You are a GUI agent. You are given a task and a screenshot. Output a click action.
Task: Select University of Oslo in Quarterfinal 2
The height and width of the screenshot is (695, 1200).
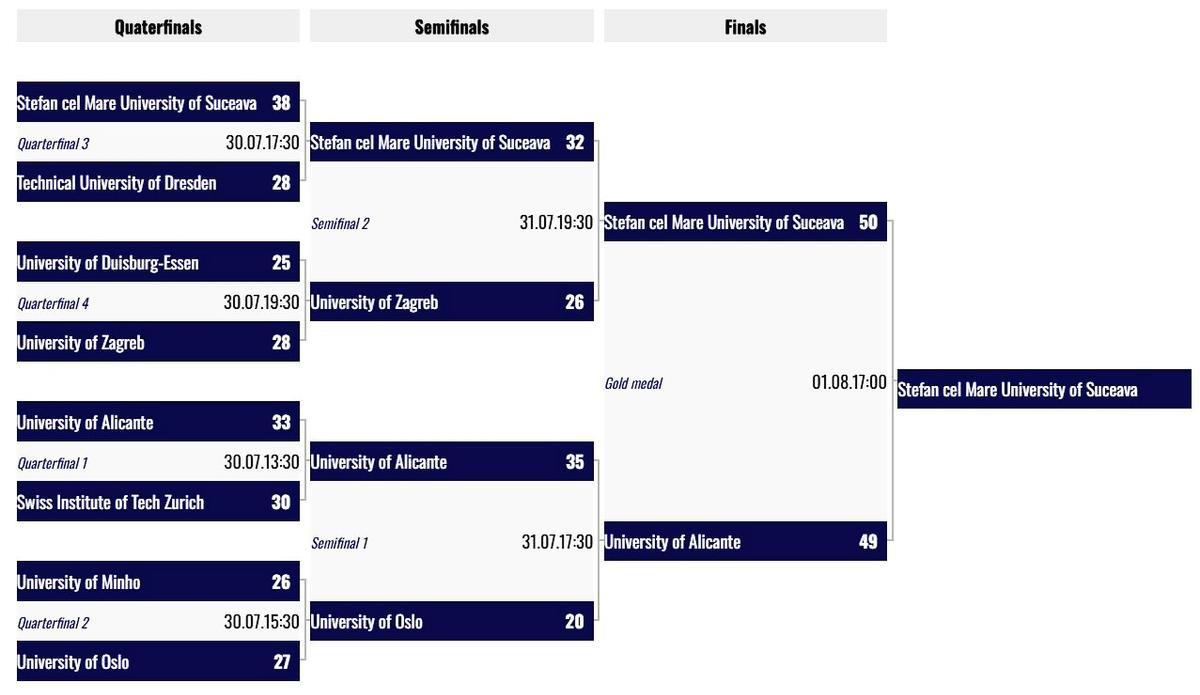pyautogui.click(x=158, y=662)
